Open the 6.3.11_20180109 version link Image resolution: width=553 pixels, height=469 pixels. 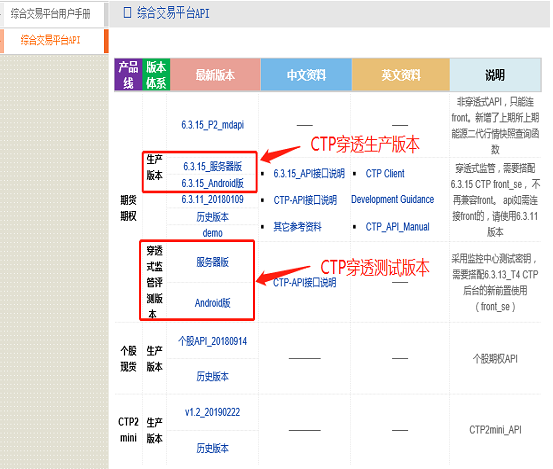pos(213,200)
